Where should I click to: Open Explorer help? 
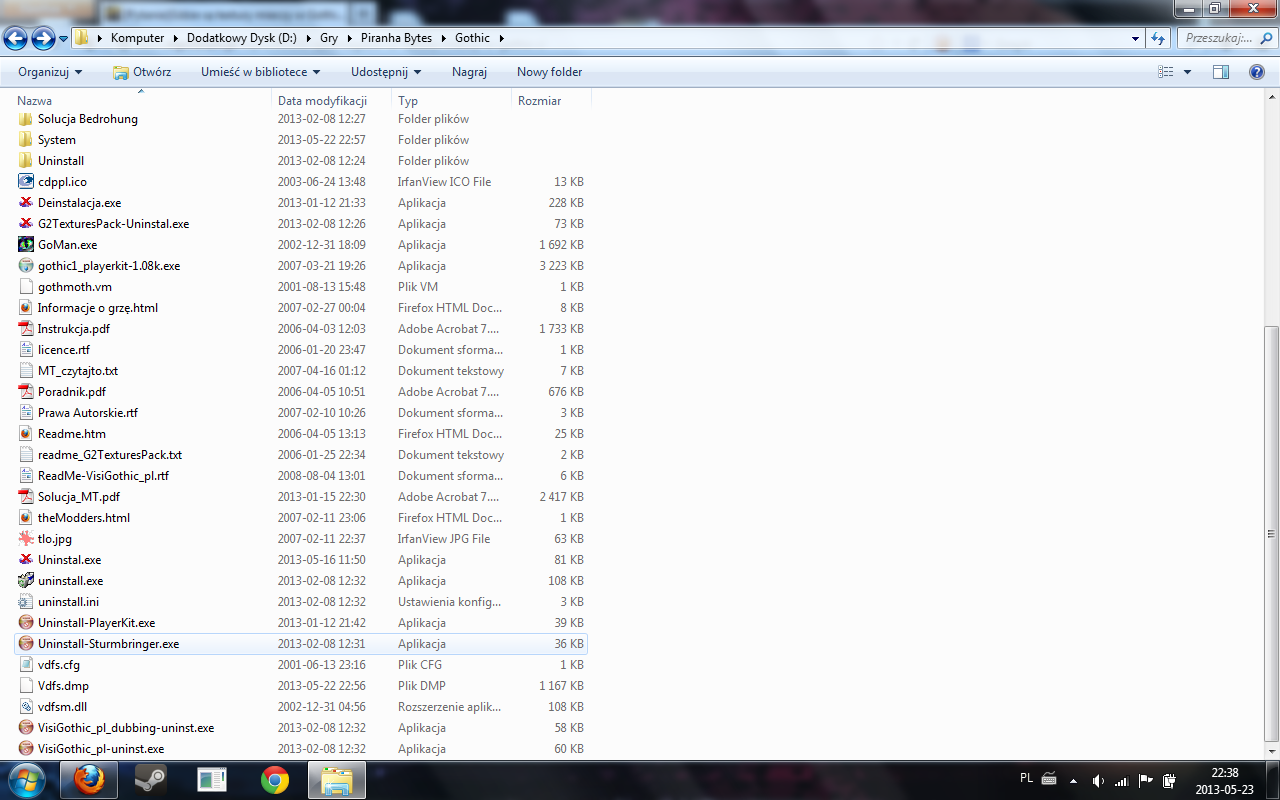(x=1257, y=72)
